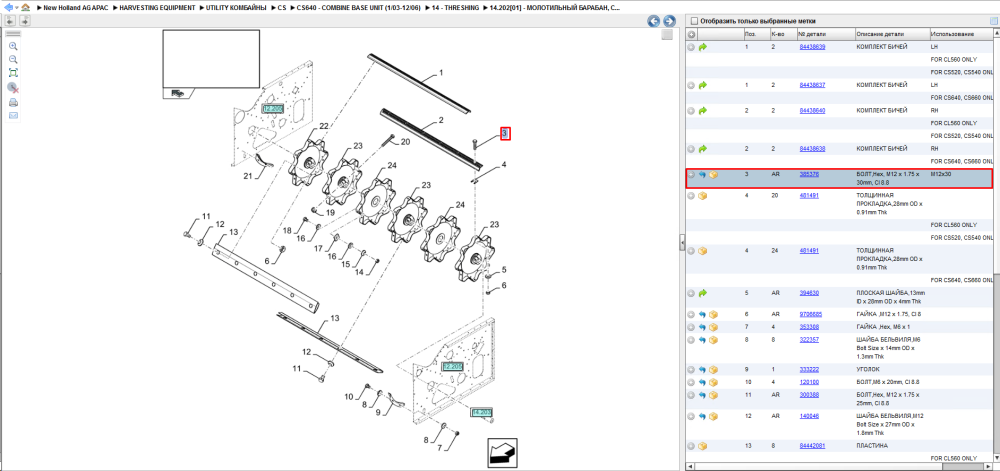The image size is (1000, 471).
Task: Zoom in on the diagram
Action: click(x=13, y=47)
